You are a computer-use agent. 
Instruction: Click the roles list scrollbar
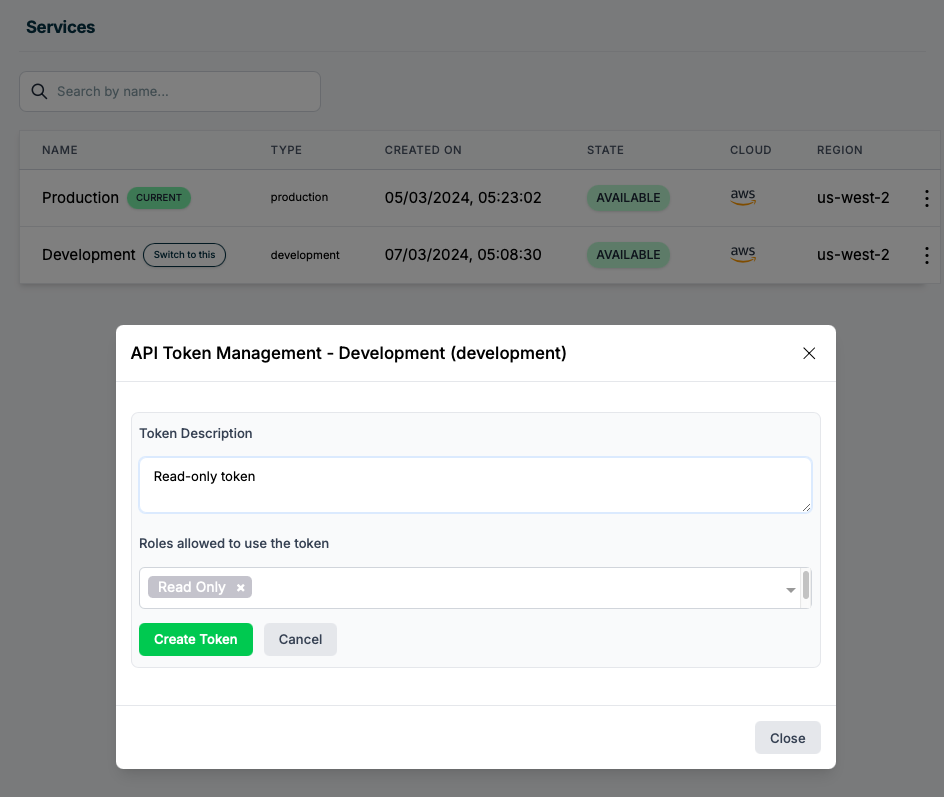click(x=806, y=586)
